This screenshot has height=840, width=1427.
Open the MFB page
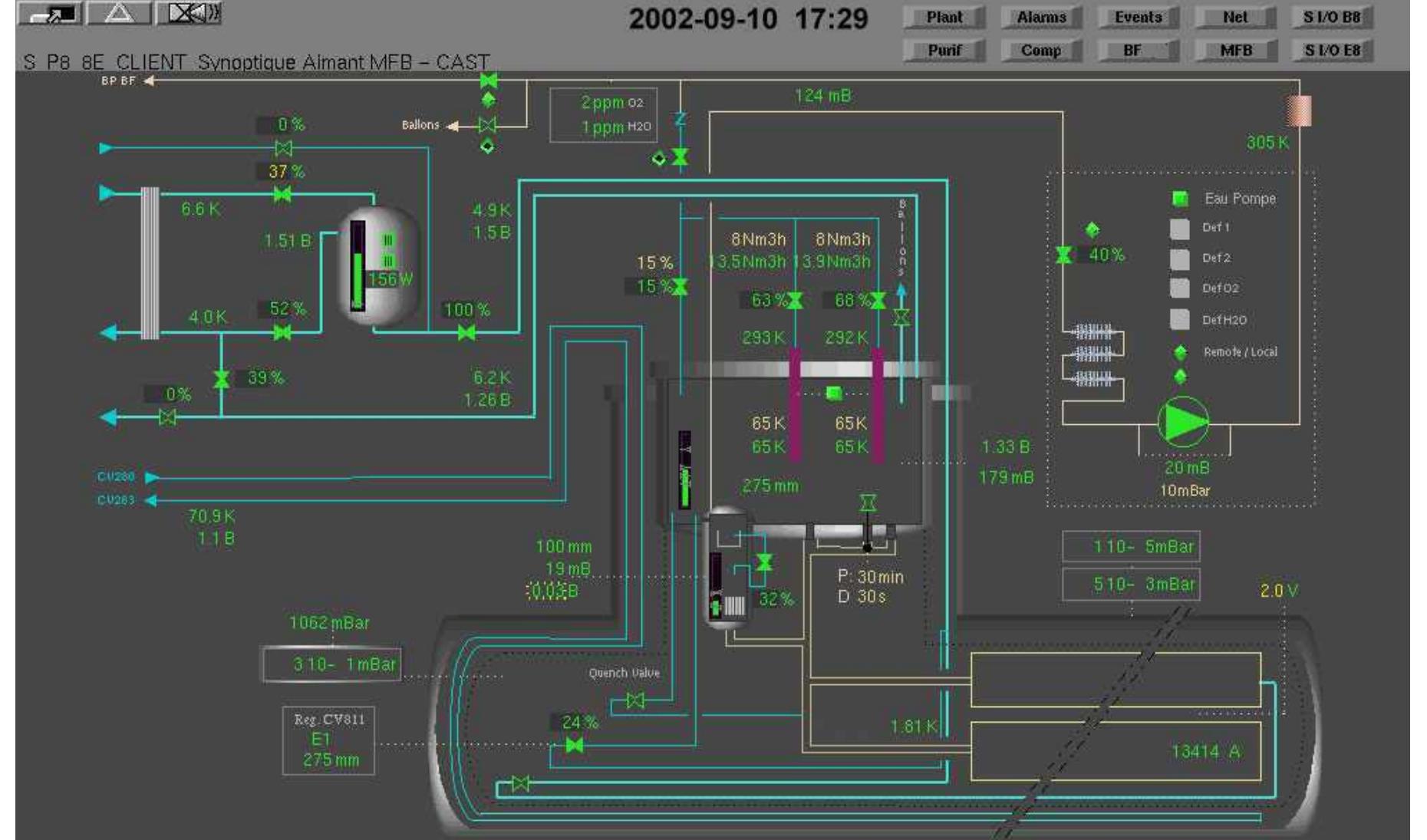click(x=1236, y=51)
